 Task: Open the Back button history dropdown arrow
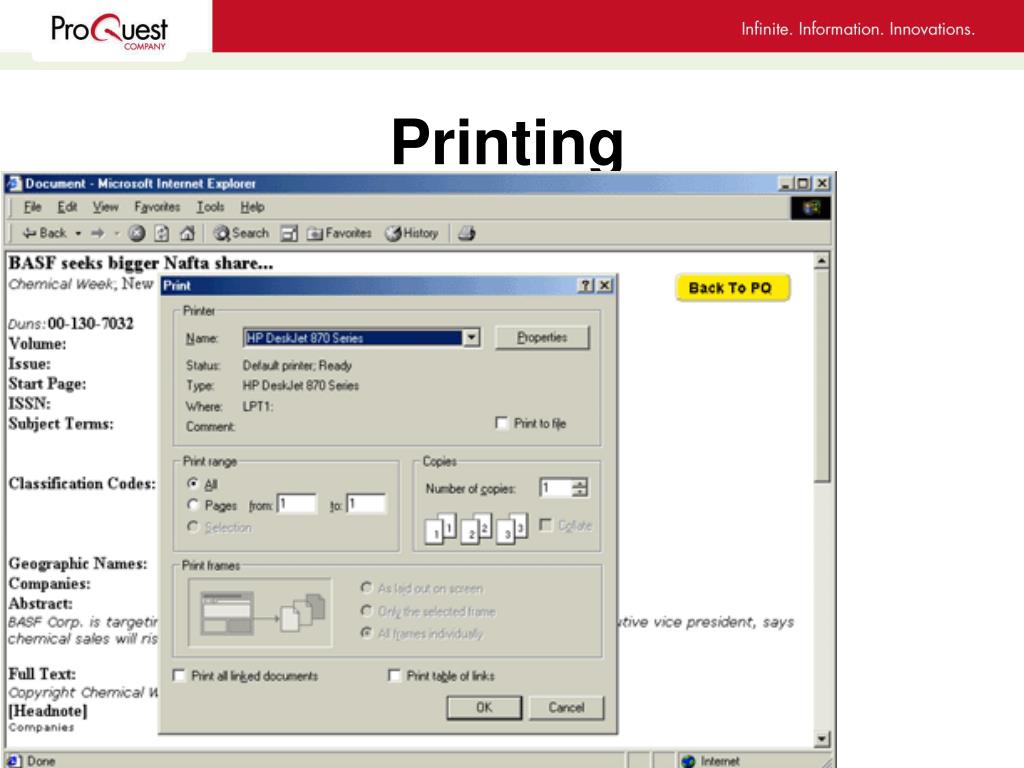click(78, 233)
